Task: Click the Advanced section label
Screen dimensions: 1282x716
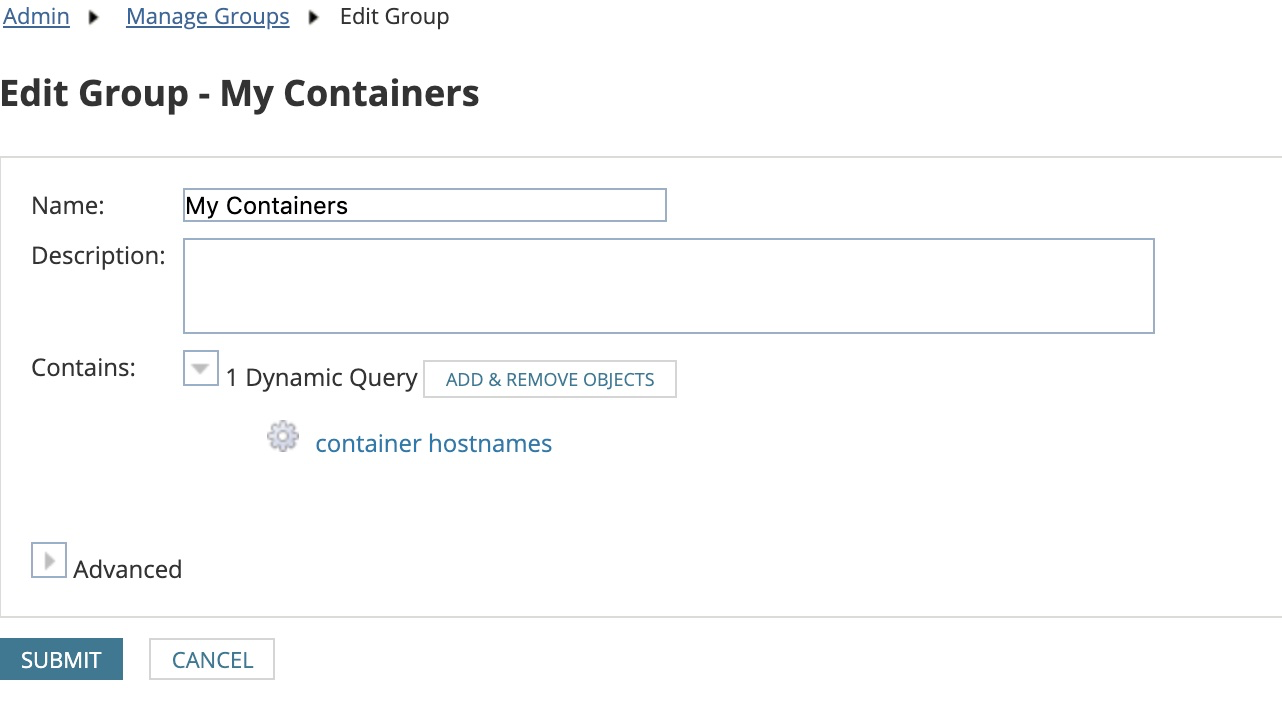Action: click(x=127, y=570)
